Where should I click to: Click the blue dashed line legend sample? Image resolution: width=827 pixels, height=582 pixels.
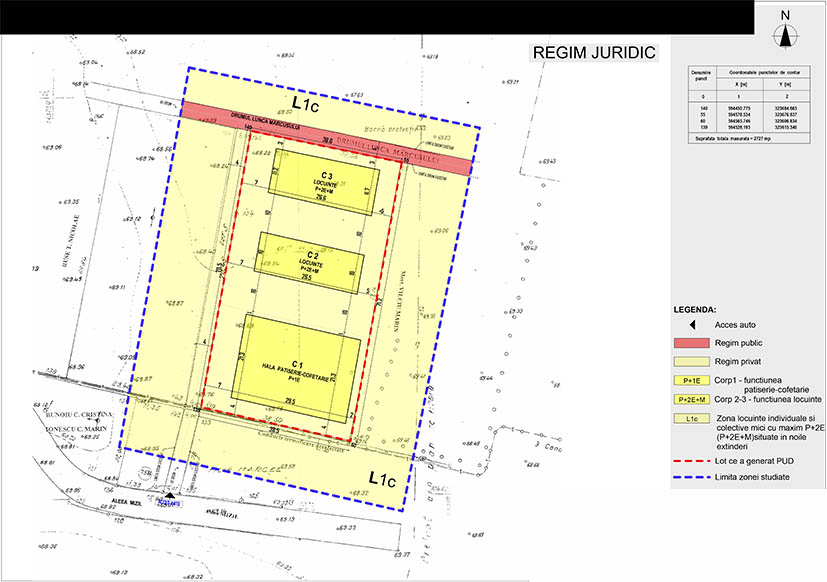[691, 477]
